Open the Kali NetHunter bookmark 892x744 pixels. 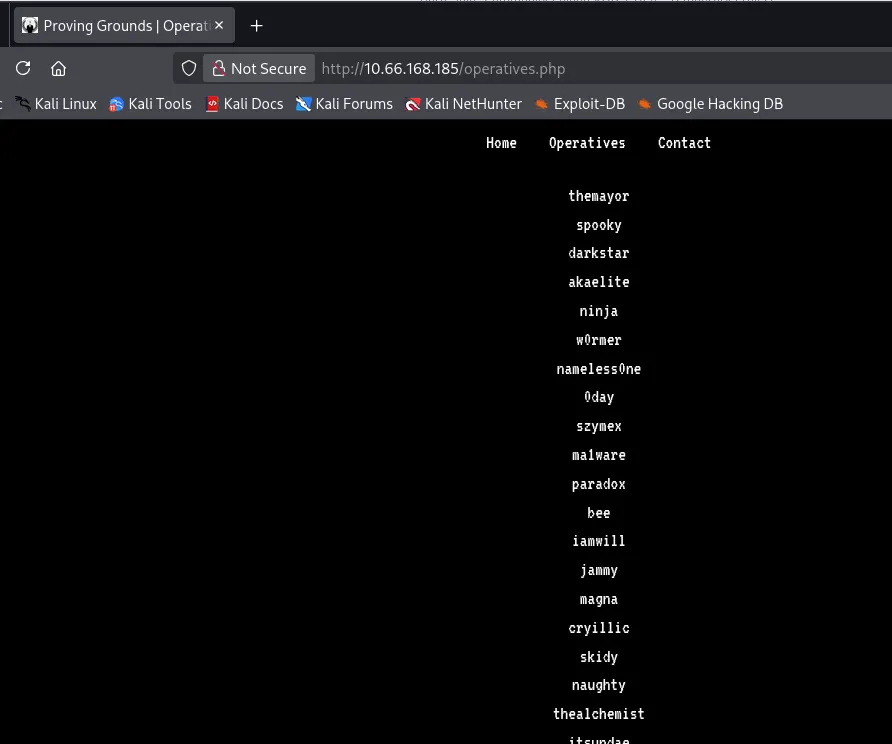click(x=463, y=104)
